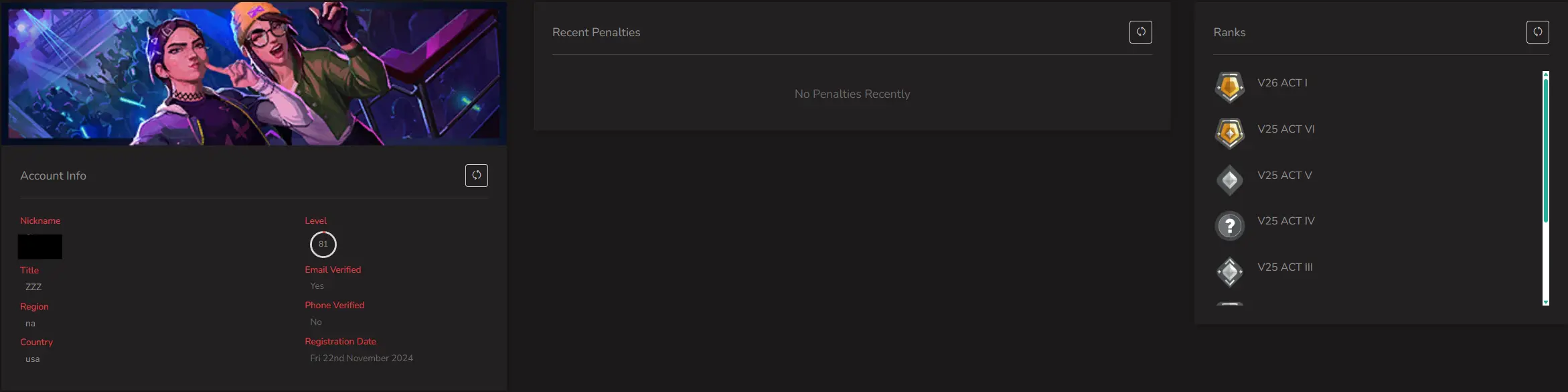The height and width of the screenshot is (392, 1568).
Task: Click the ZZZ title value
Action: click(33, 287)
